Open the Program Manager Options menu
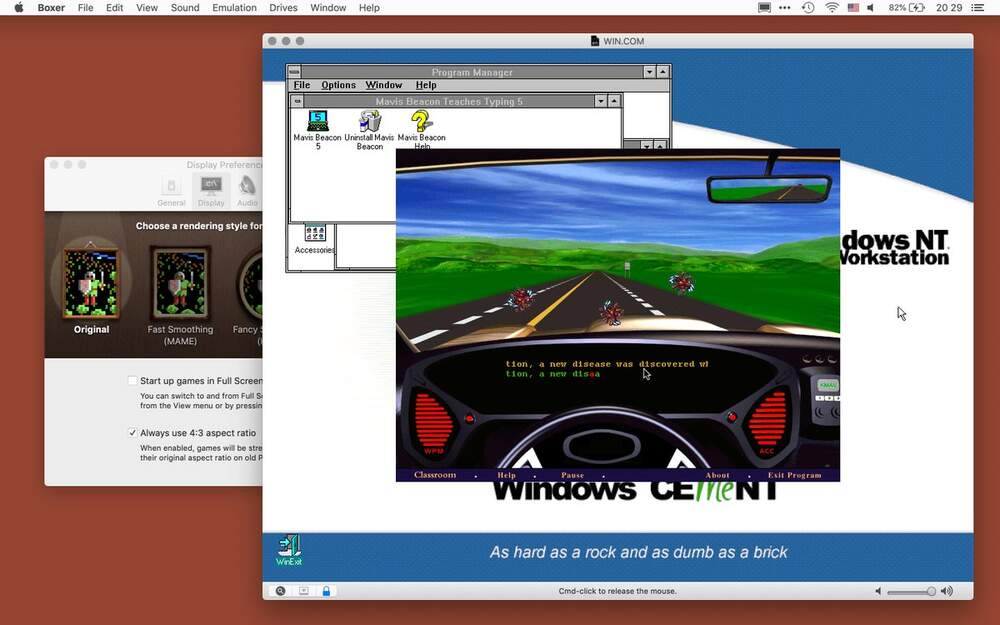The image size is (1000, 625). point(339,85)
